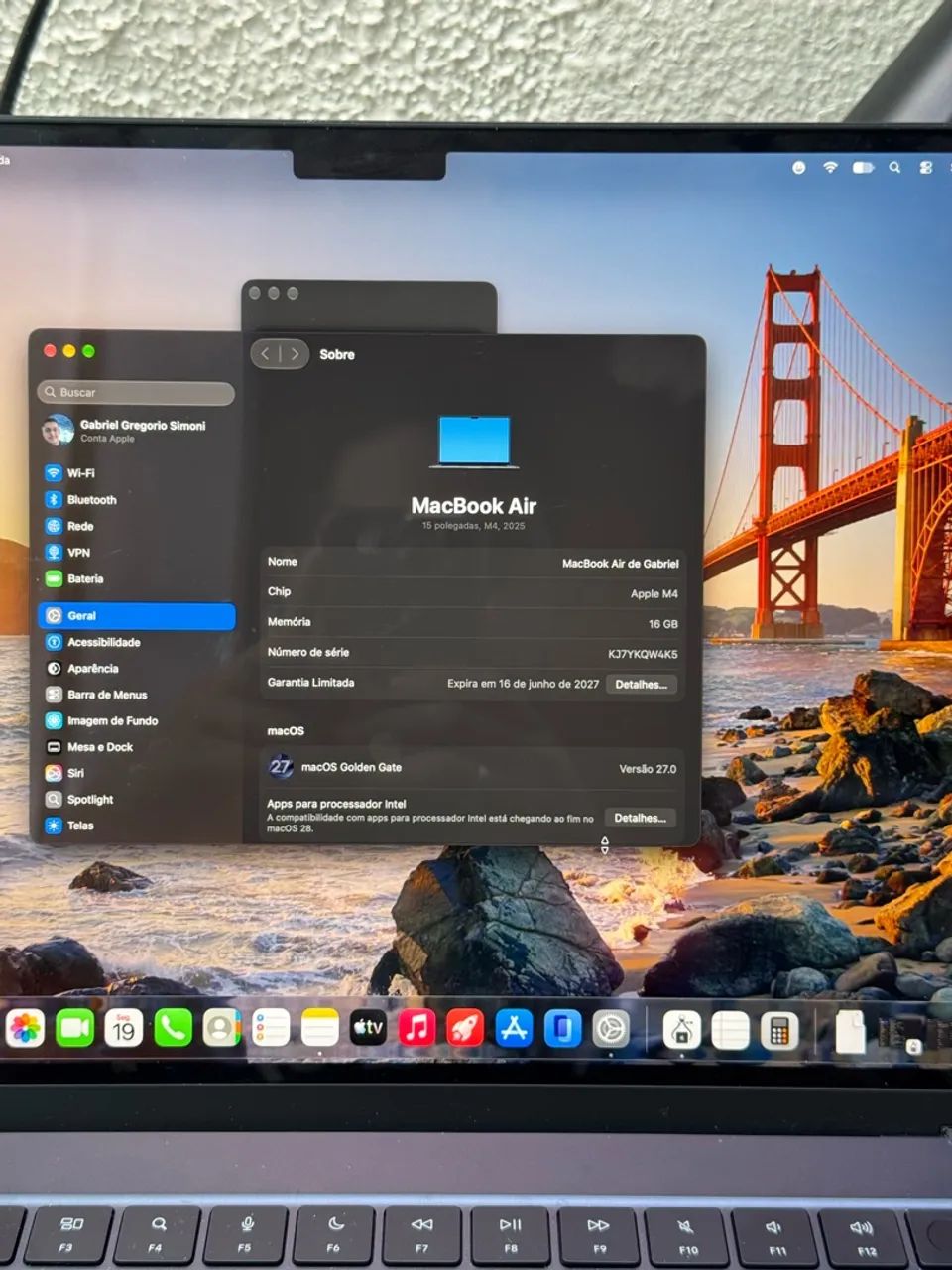This screenshot has height=1270, width=952.
Task: Click the Apple M4 chip value
Action: coord(654,594)
